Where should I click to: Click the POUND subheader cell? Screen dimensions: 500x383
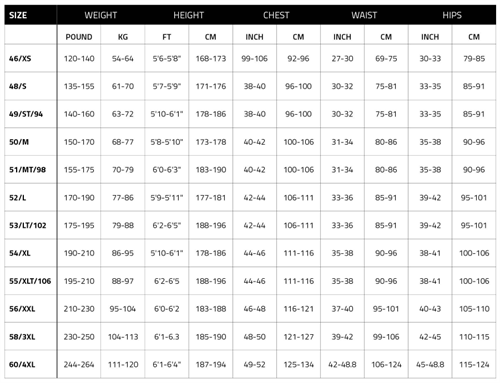pos(79,37)
